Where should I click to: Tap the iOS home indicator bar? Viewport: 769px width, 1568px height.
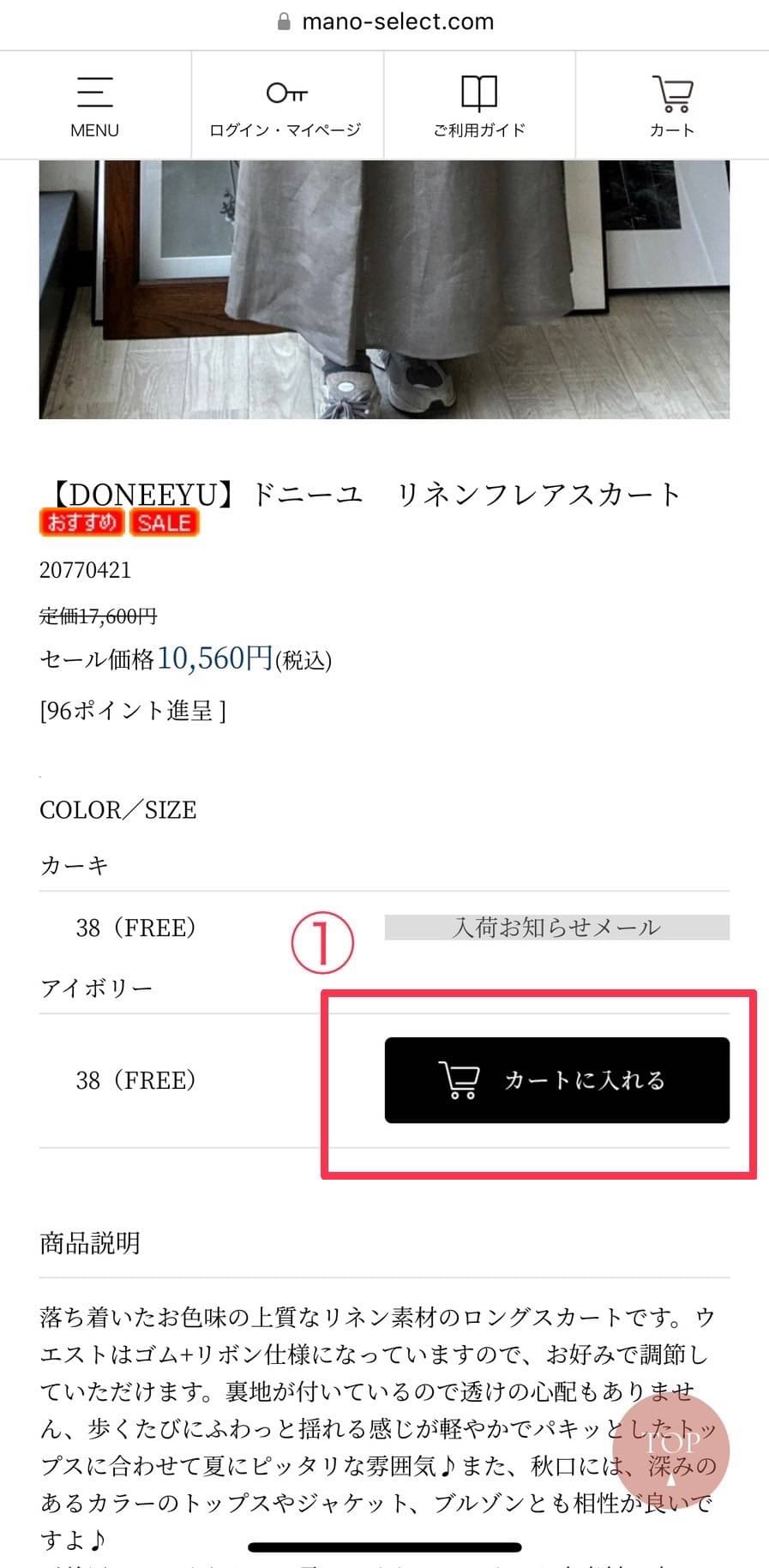[x=385, y=1547]
